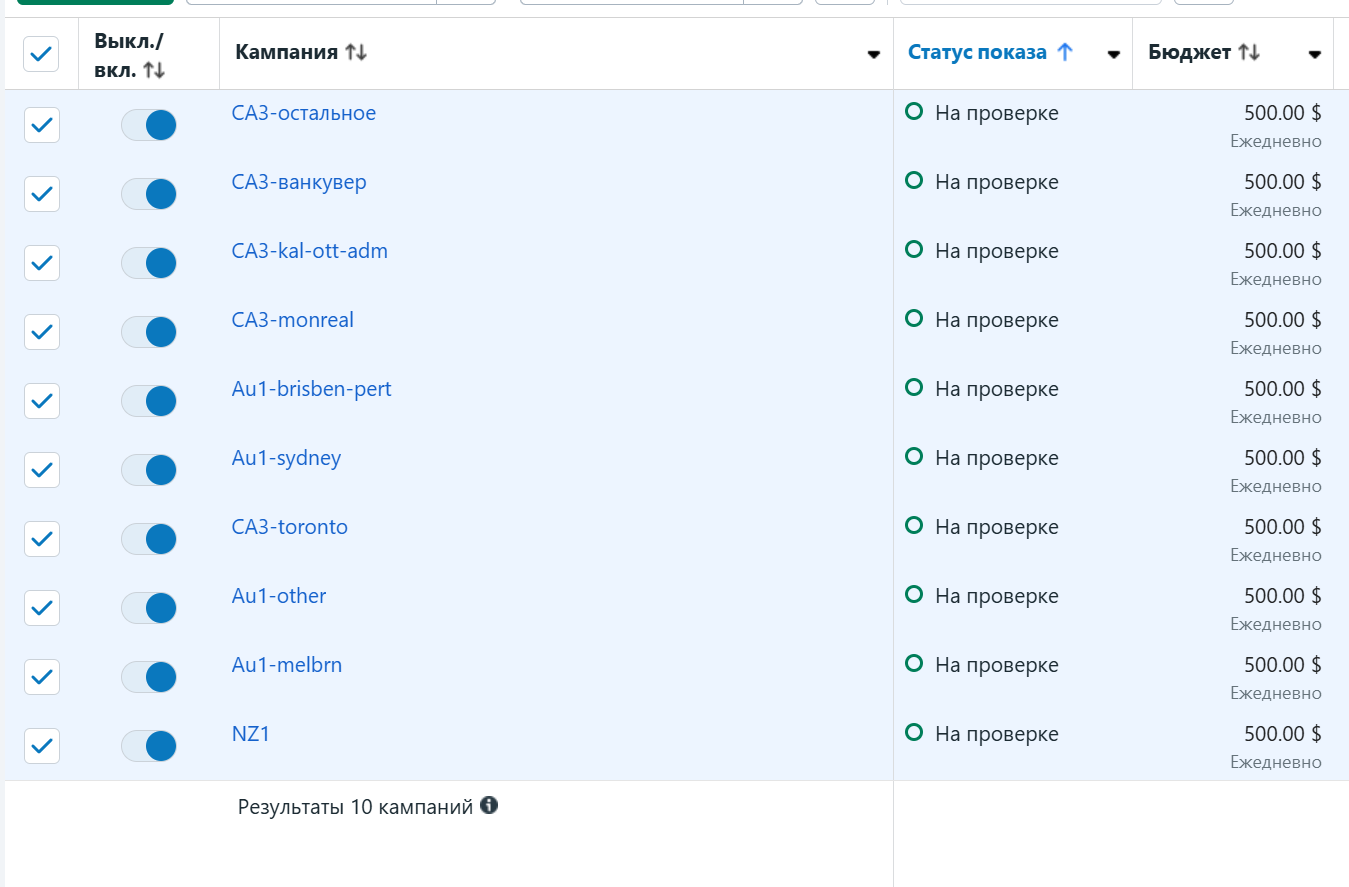Uncheck checkbox for CA3-ванкувер campaign
The image size is (1349, 887).
(x=42, y=194)
